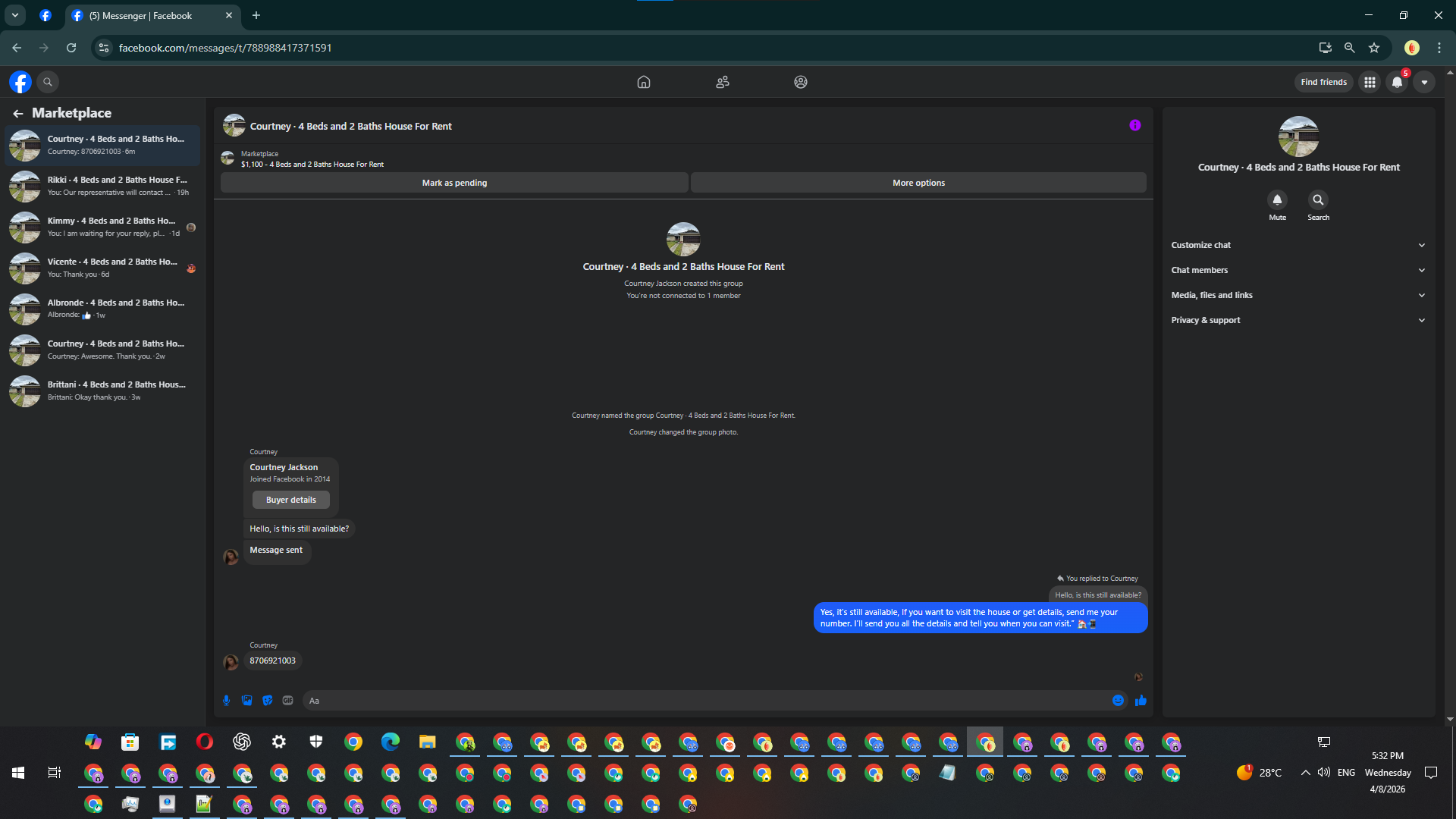This screenshot has height=819, width=1456.
Task: Open the sticker picker icon
Action: pos(267,701)
